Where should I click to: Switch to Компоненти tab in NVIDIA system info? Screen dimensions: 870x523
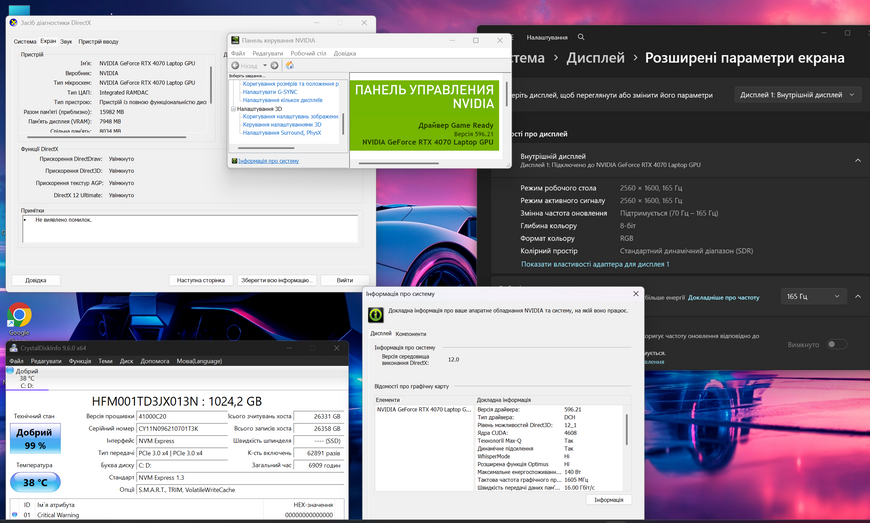[x=411, y=334]
